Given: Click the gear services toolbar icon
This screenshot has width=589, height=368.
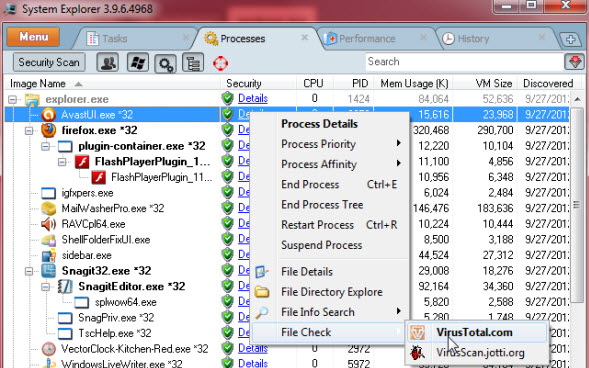Looking at the screenshot, I should 165,63.
